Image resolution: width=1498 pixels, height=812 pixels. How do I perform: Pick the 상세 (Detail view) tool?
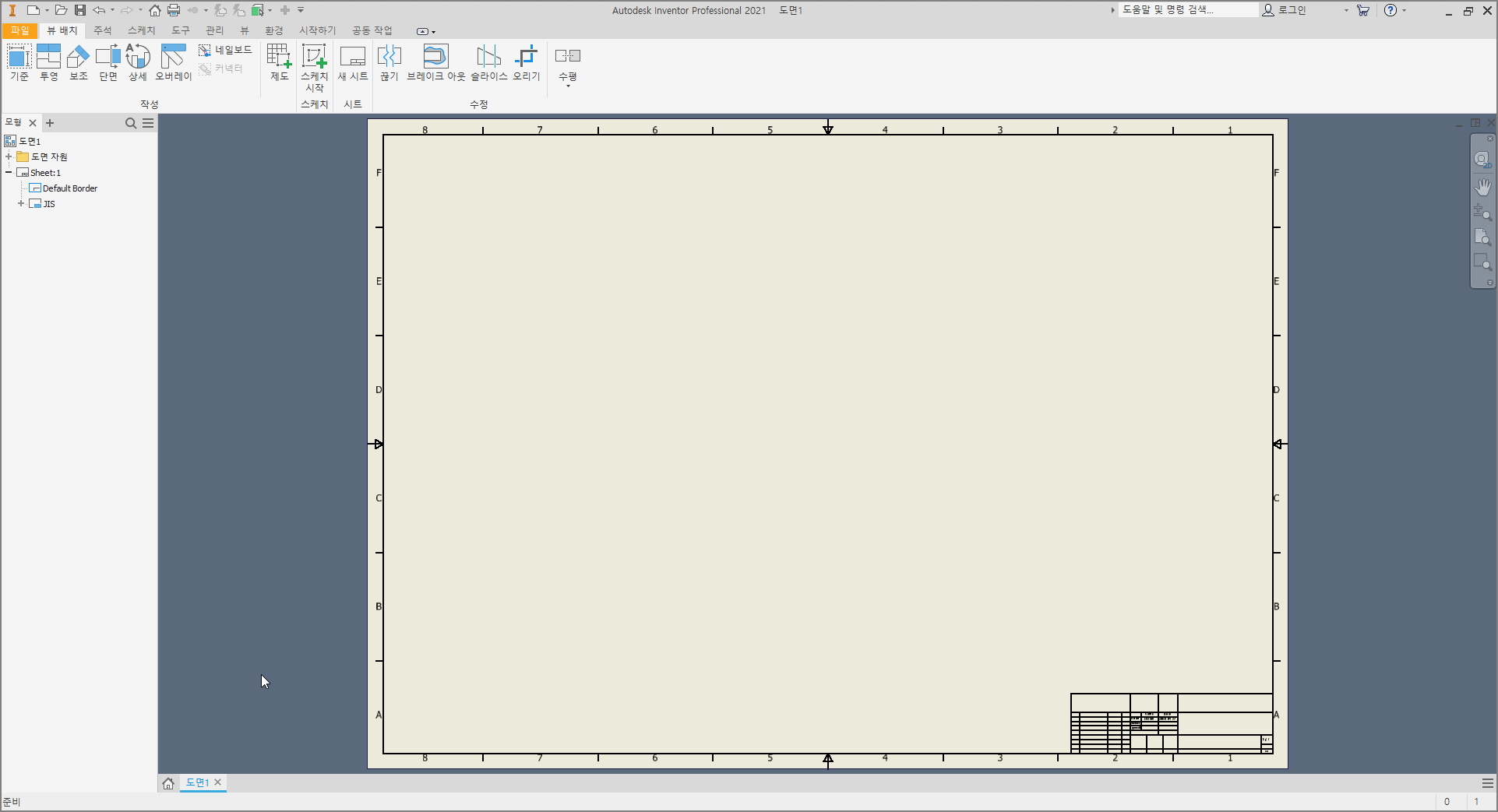[x=138, y=62]
